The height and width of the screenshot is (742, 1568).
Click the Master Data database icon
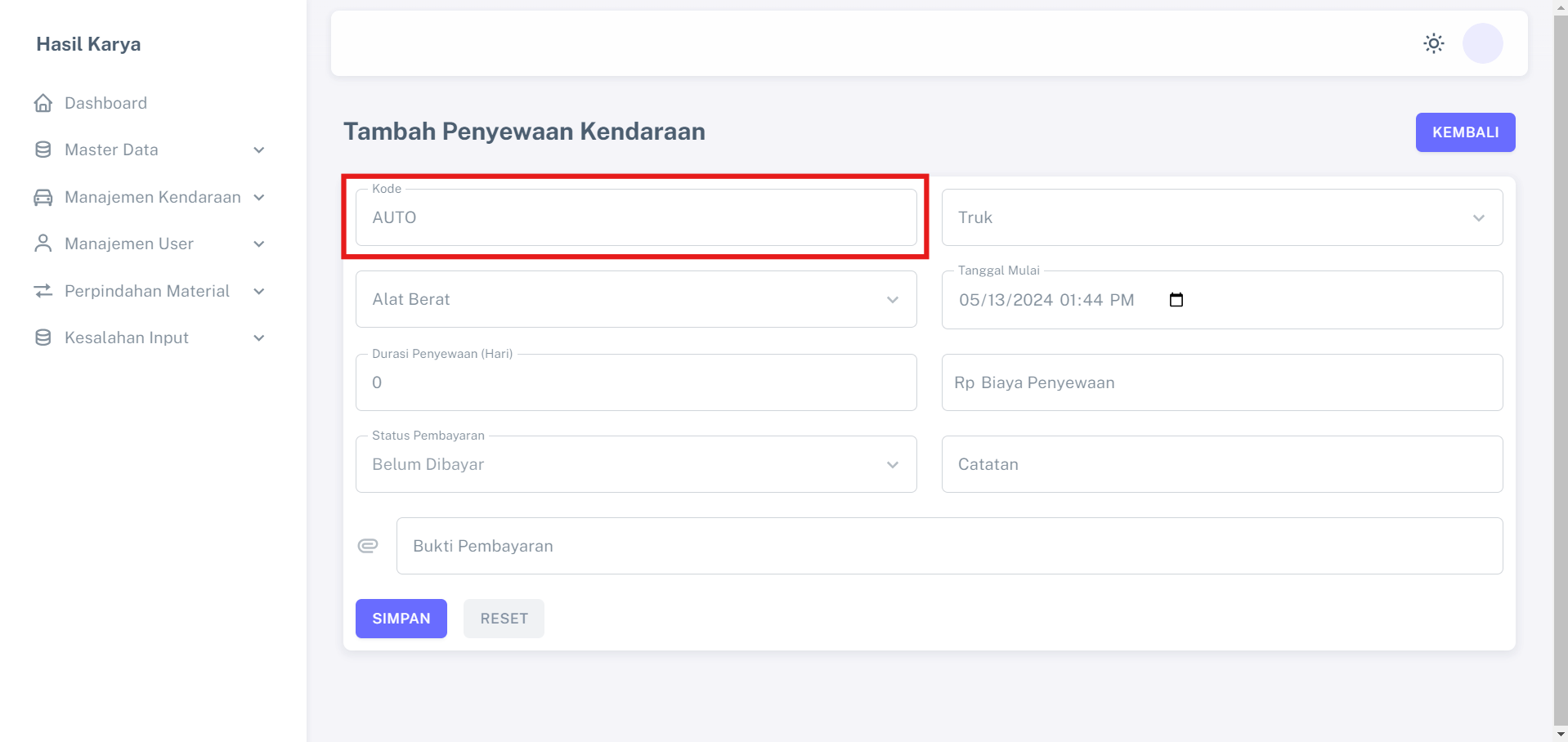(43, 150)
